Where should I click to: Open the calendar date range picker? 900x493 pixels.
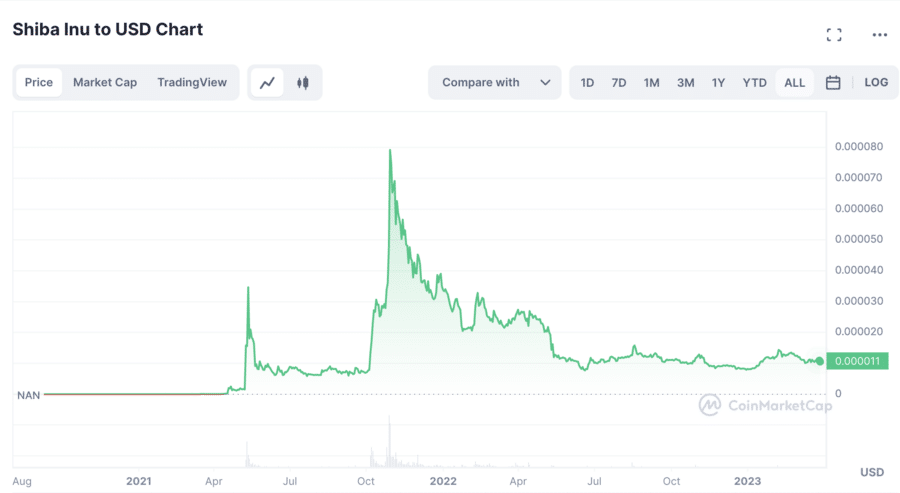(x=833, y=83)
